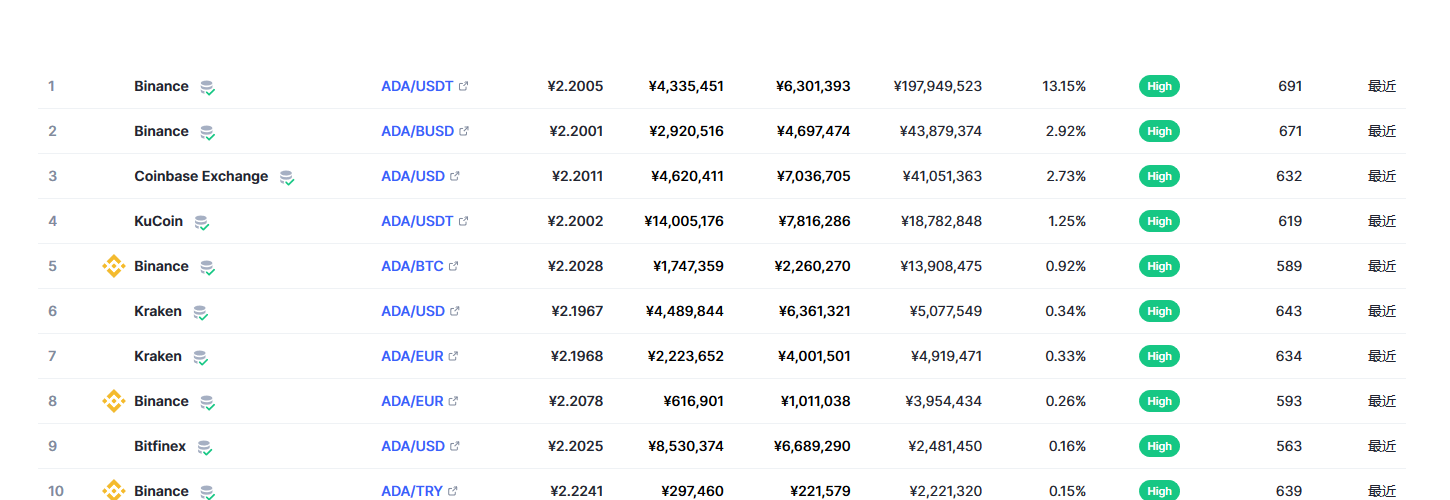Image resolution: width=1450 pixels, height=500 pixels.
Task: Select price ¥2.2011 in Coinbase row
Action: 578,176
